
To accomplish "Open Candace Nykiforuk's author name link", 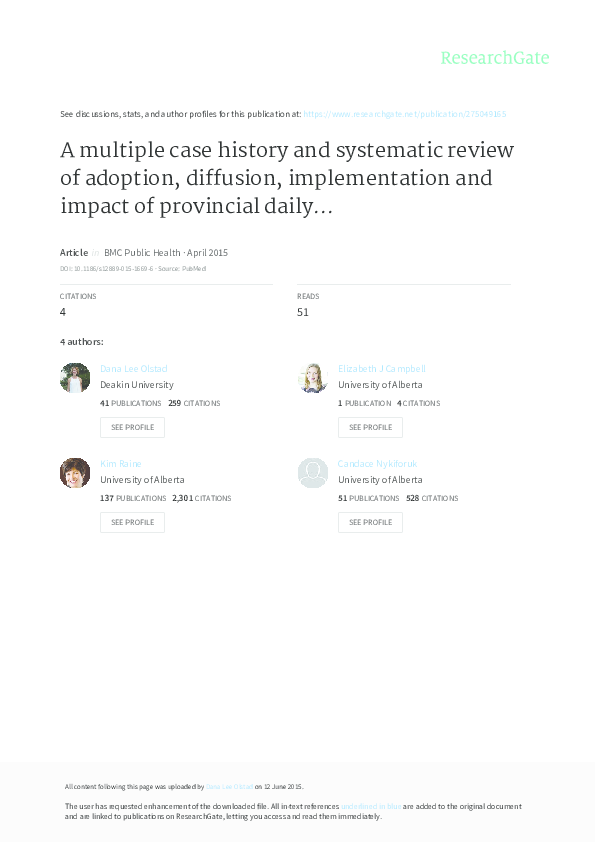I will 380,463.
